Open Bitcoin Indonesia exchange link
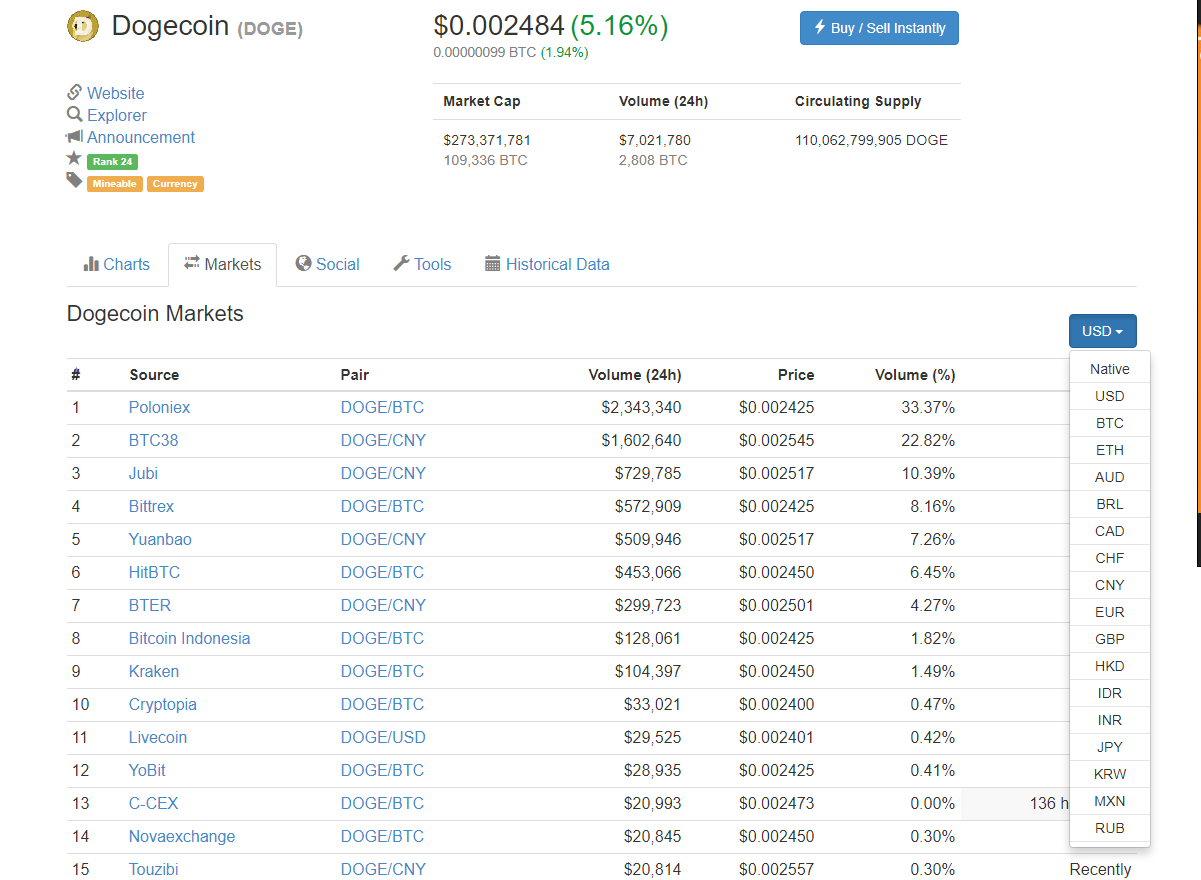The width and height of the screenshot is (1201, 880). coord(189,638)
